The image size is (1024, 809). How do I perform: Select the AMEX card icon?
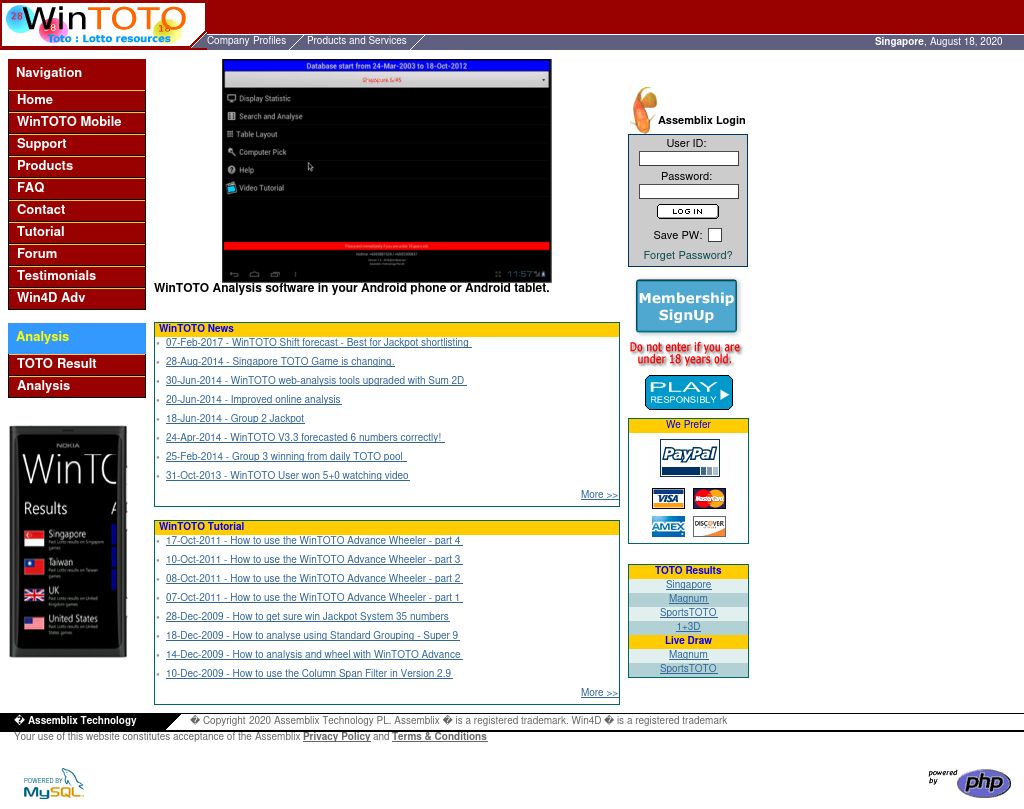coord(667,525)
